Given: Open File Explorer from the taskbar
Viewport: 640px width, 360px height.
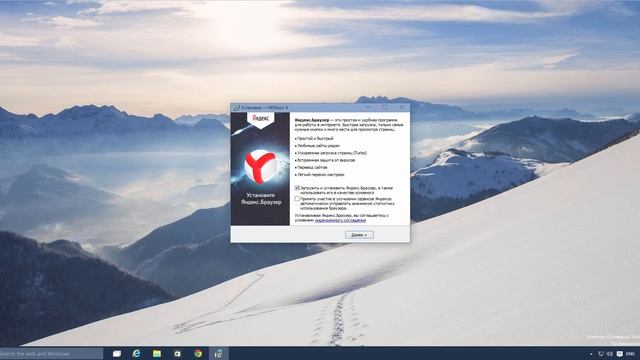Looking at the screenshot, I should 157,353.
